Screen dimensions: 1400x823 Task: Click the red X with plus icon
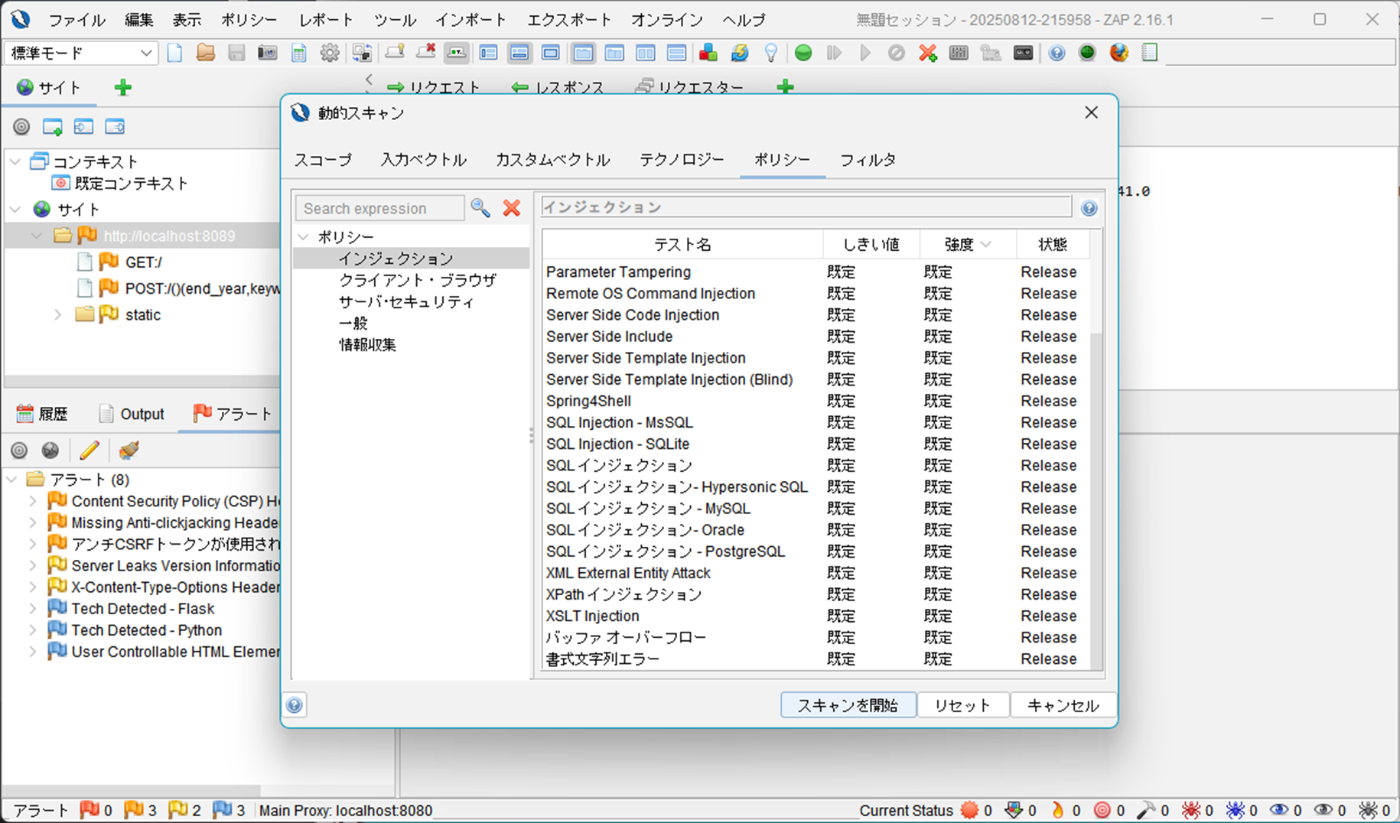click(928, 53)
